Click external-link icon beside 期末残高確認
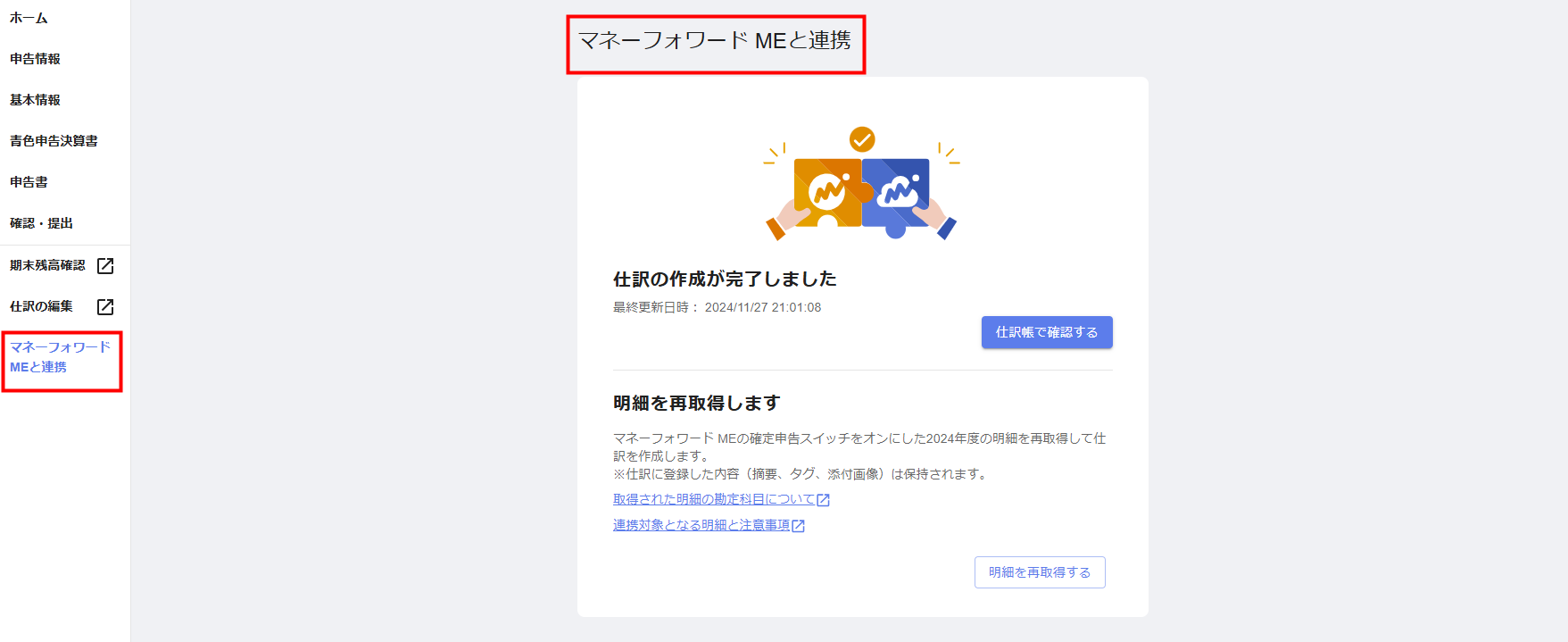The width and height of the screenshot is (1568, 642). pos(105,266)
